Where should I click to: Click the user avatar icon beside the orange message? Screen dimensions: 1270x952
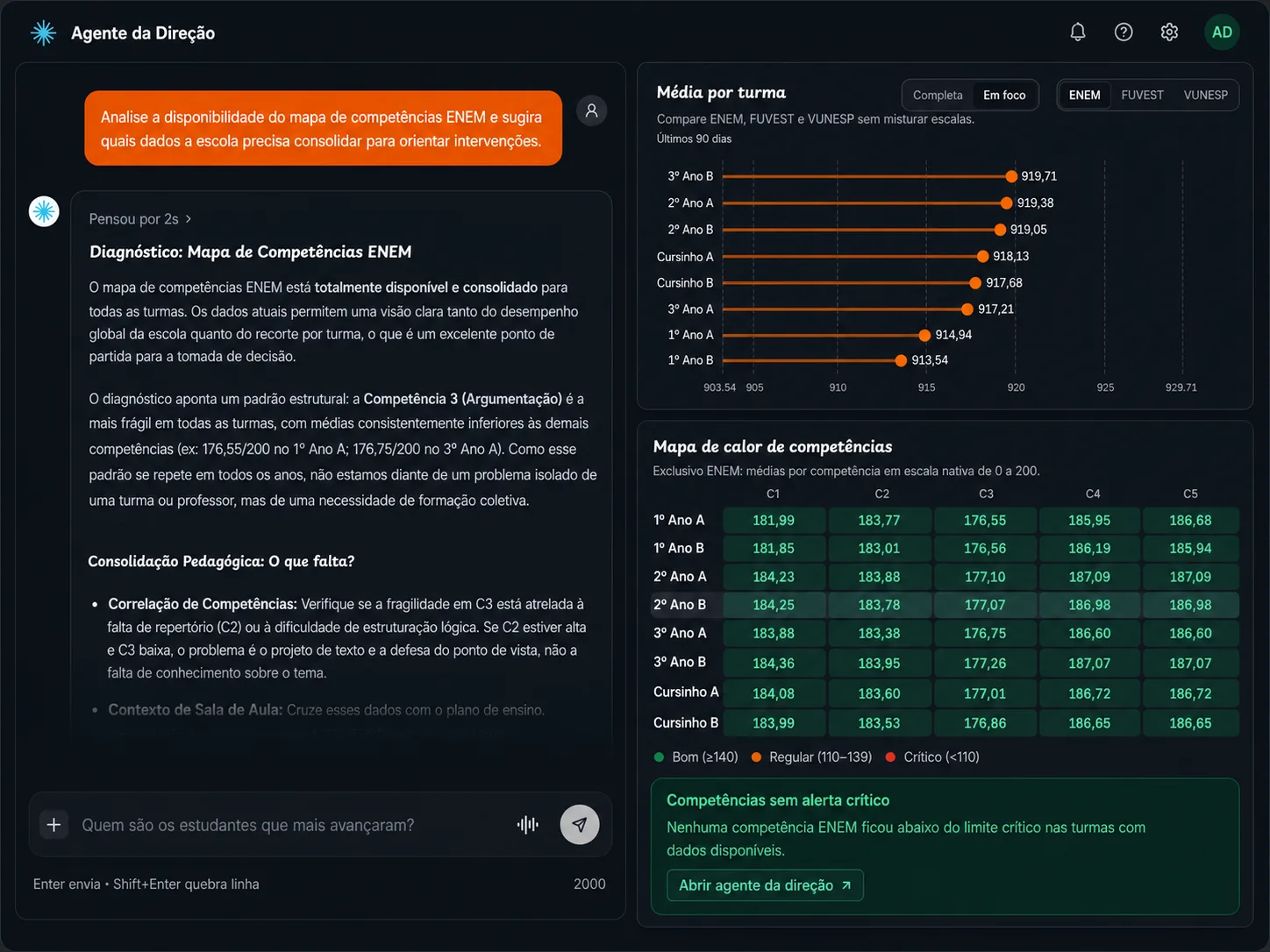click(x=592, y=110)
